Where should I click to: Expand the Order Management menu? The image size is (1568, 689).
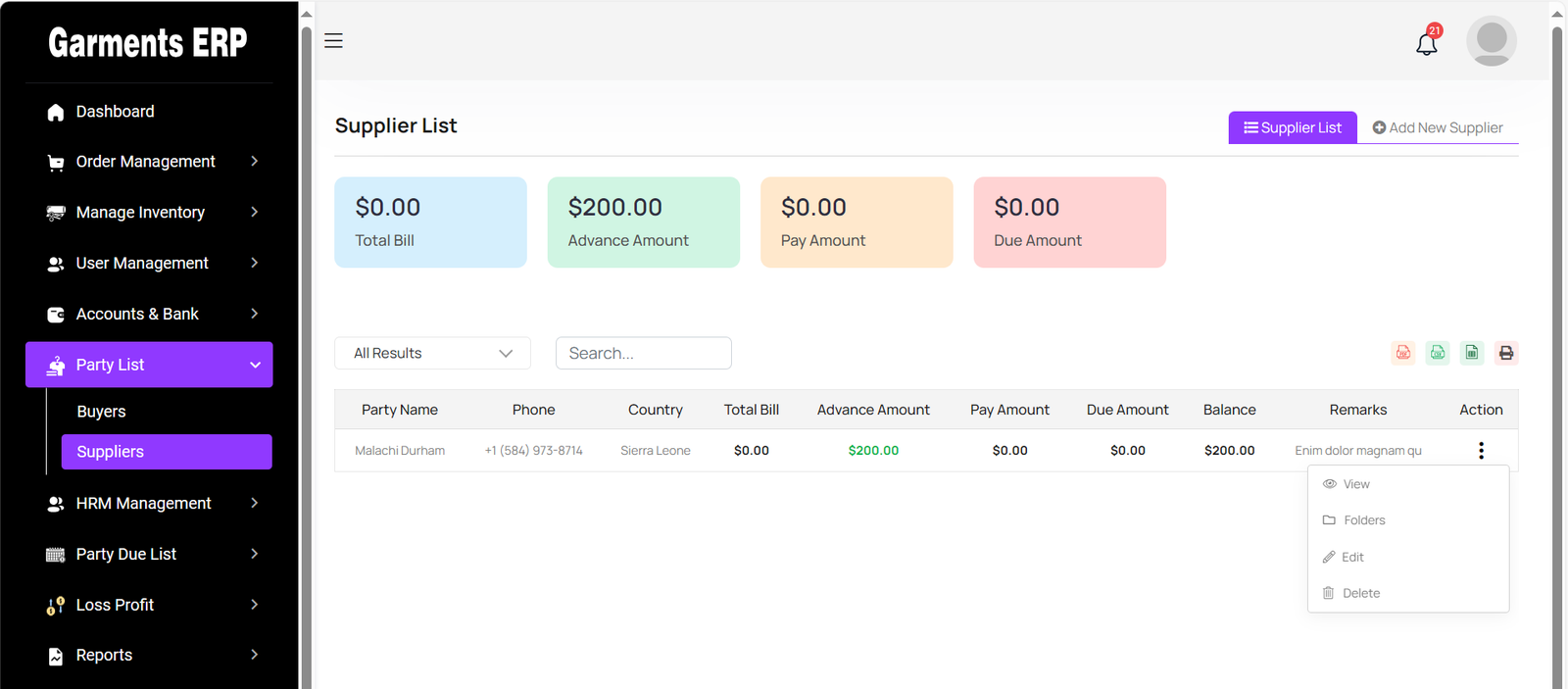coord(149,162)
